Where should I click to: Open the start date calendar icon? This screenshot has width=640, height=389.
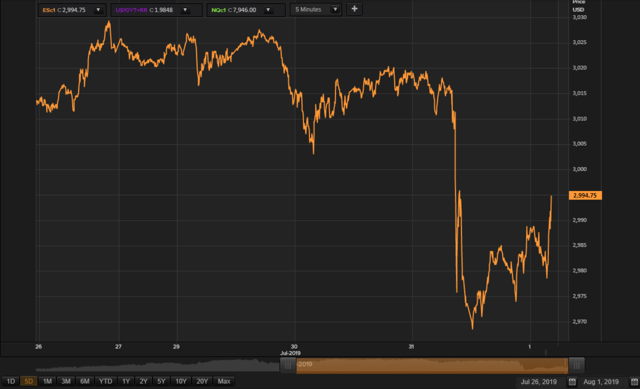tap(572, 382)
